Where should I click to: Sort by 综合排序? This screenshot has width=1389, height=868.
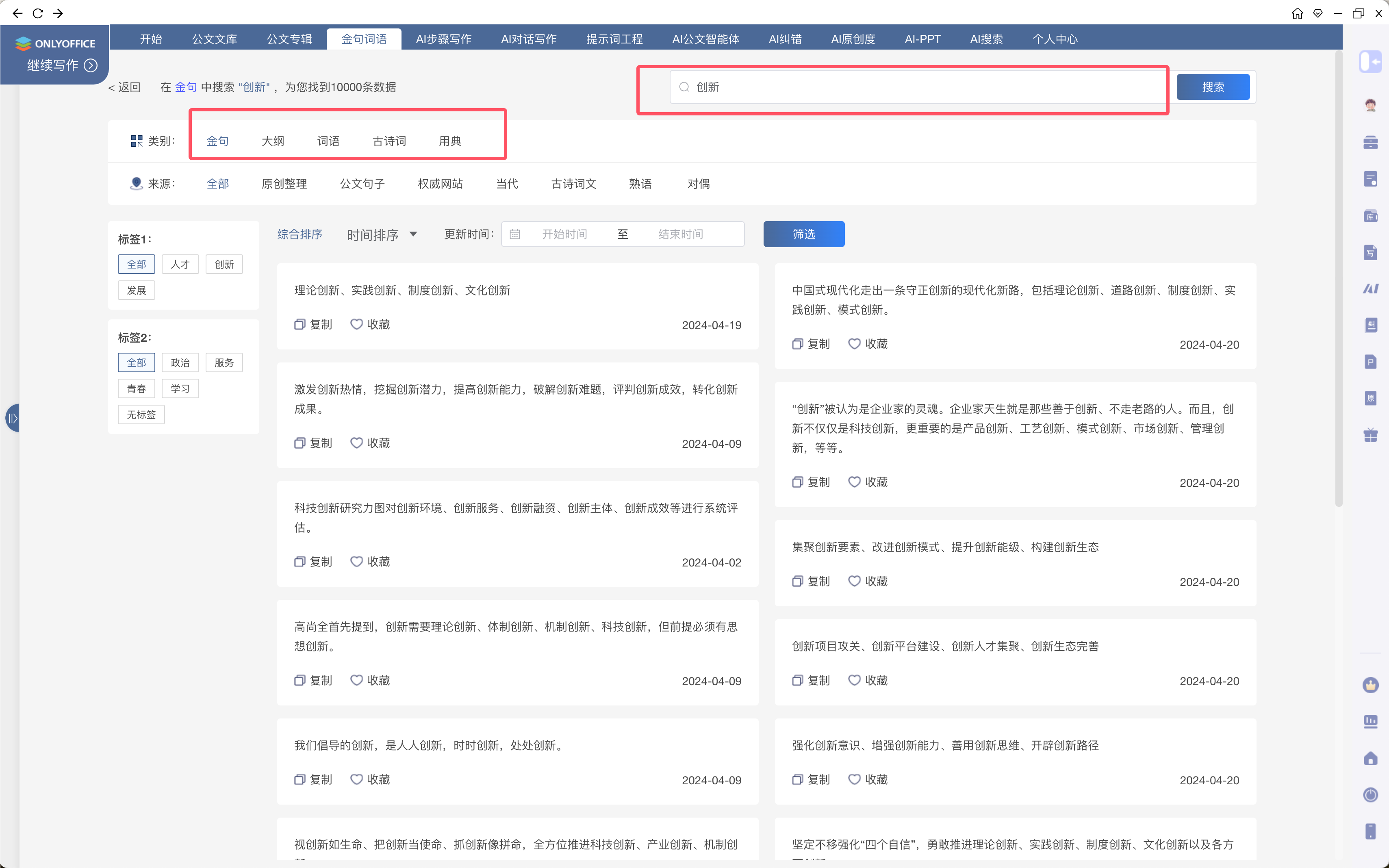[x=300, y=234]
